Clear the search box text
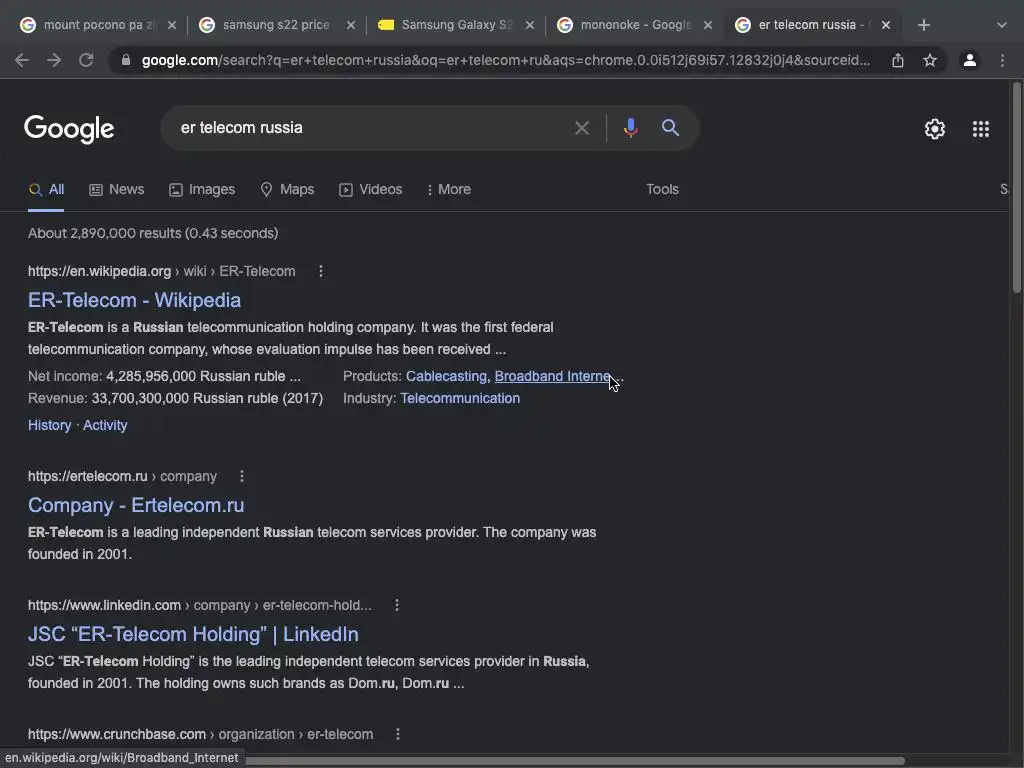This screenshot has height=768, width=1024. click(x=581, y=128)
